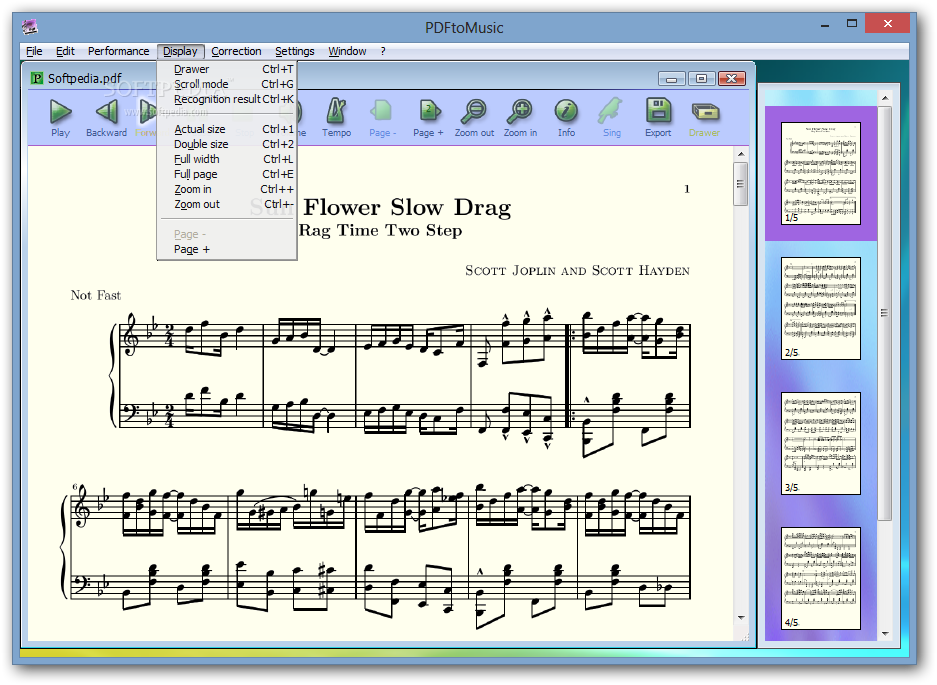The image size is (937, 685).
Task: Open the Info icon
Action: 566,111
